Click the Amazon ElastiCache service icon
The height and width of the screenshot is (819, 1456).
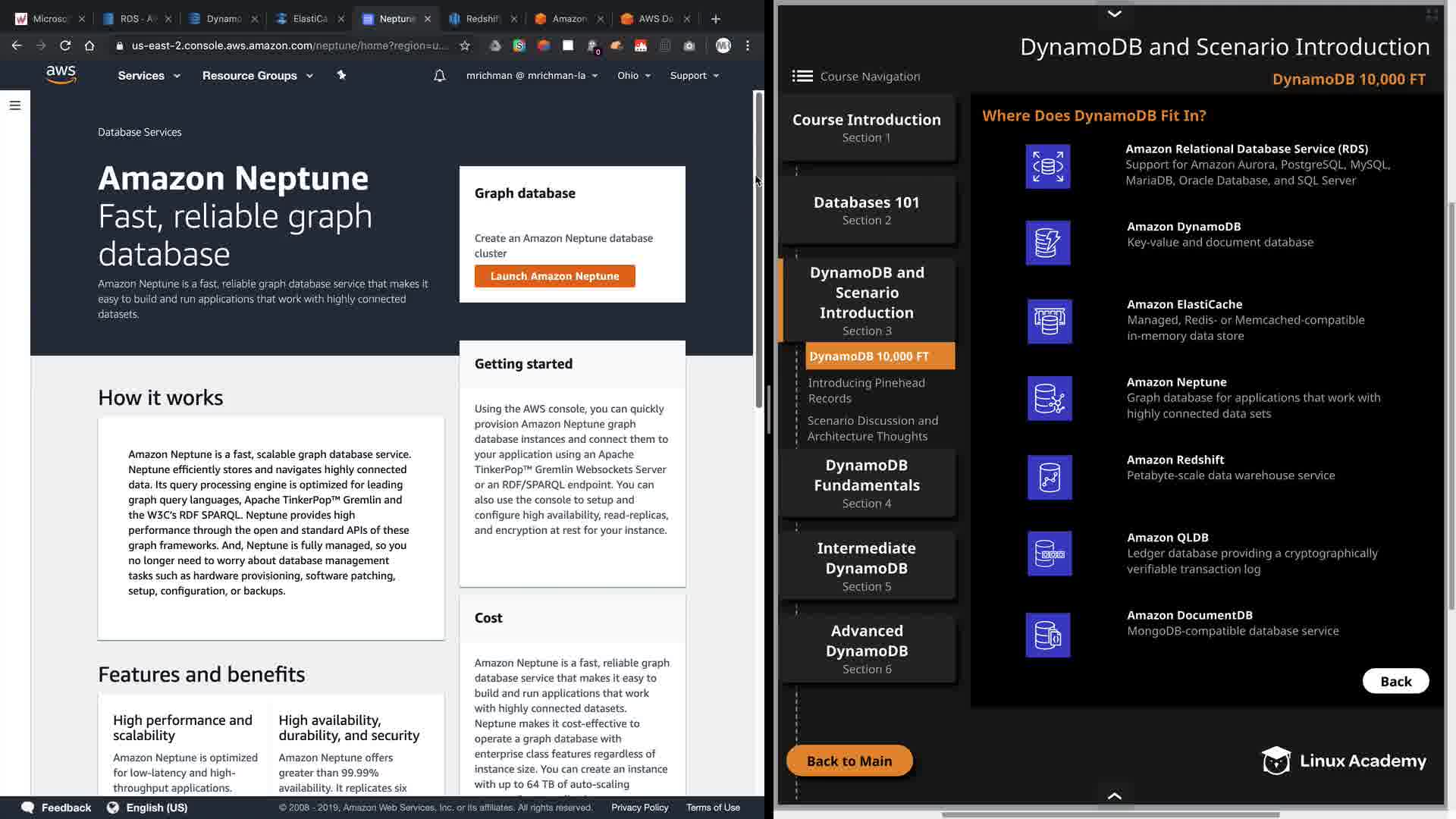pos(1050,322)
